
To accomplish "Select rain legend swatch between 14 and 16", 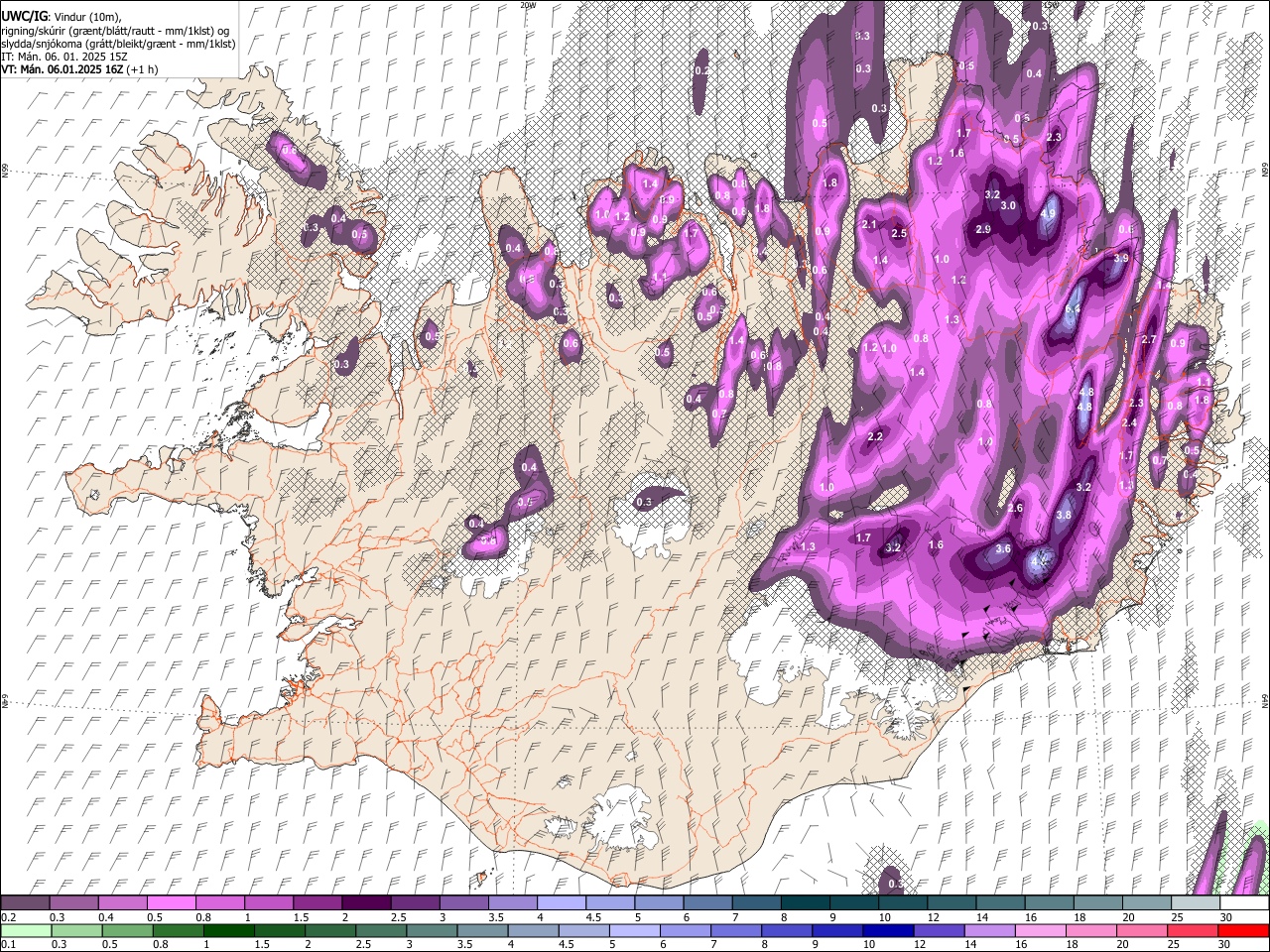I will 989,930.
